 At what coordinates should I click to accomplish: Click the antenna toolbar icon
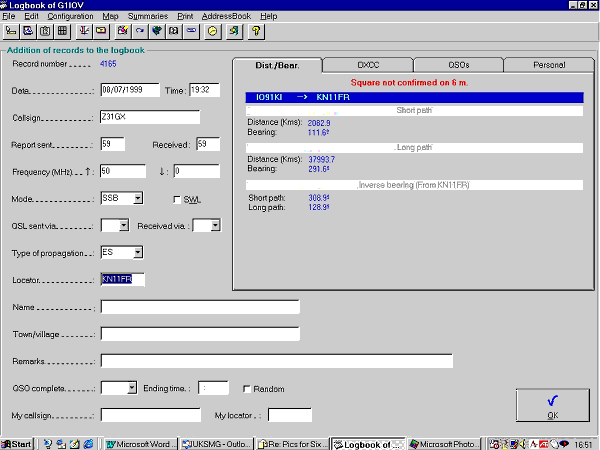point(84,31)
